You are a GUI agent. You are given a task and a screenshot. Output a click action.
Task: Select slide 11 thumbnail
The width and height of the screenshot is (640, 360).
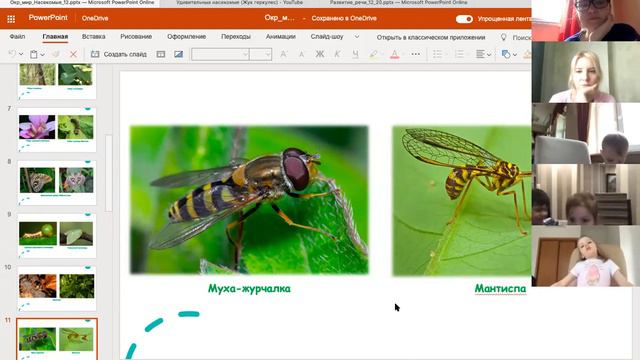pyautogui.click(x=57, y=339)
